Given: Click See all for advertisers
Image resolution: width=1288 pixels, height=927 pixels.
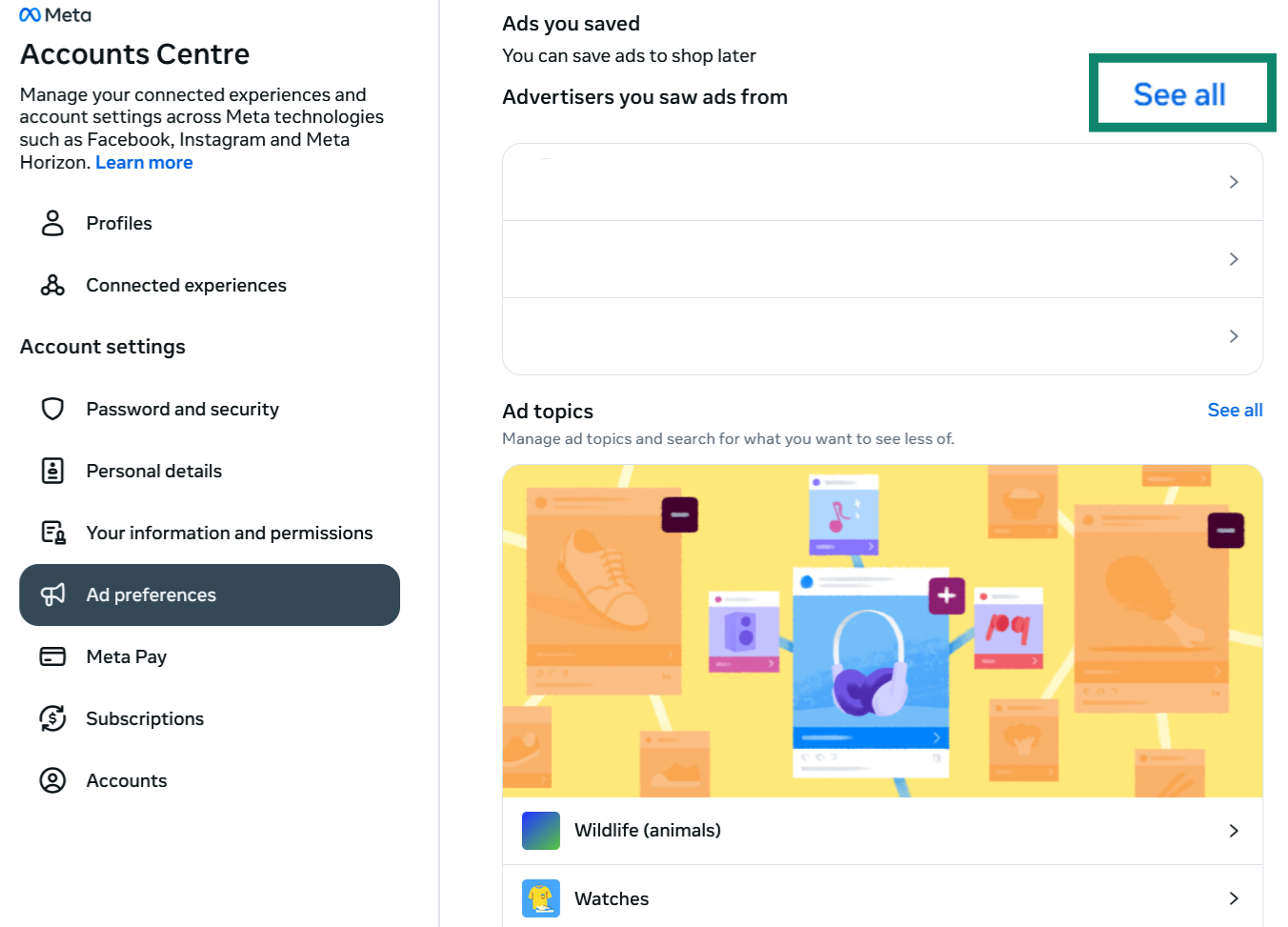Looking at the screenshot, I should click(x=1179, y=94).
